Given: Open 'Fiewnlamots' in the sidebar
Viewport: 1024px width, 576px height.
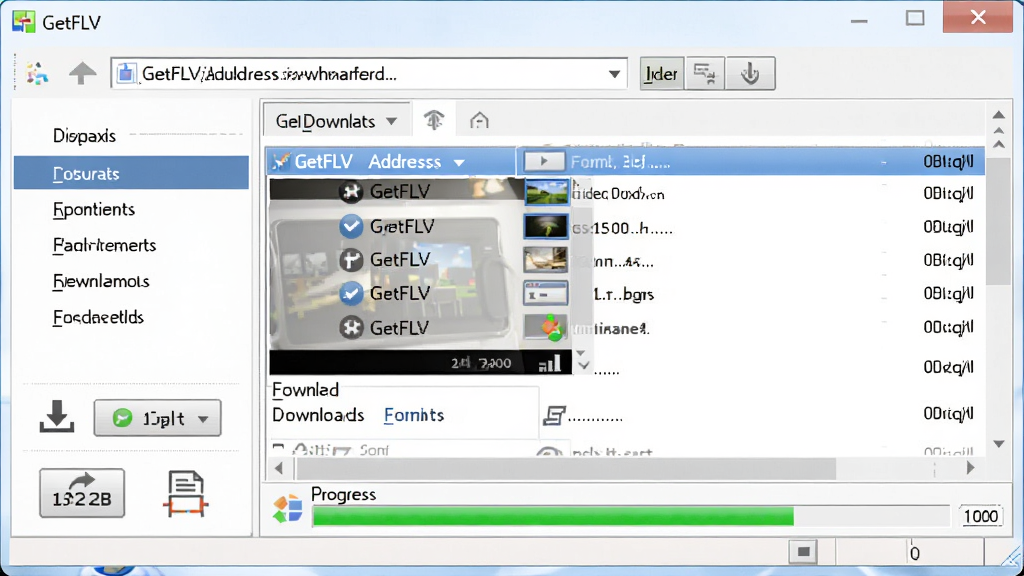Looking at the screenshot, I should [x=101, y=281].
